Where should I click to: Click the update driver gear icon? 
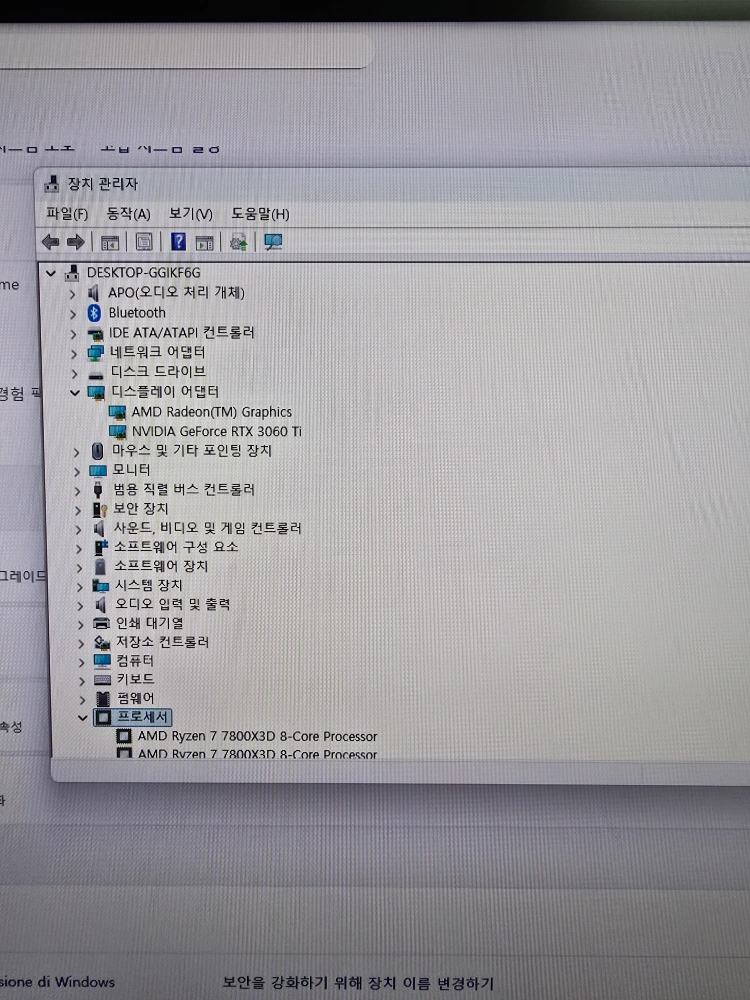pyautogui.click(x=239, y=242)
